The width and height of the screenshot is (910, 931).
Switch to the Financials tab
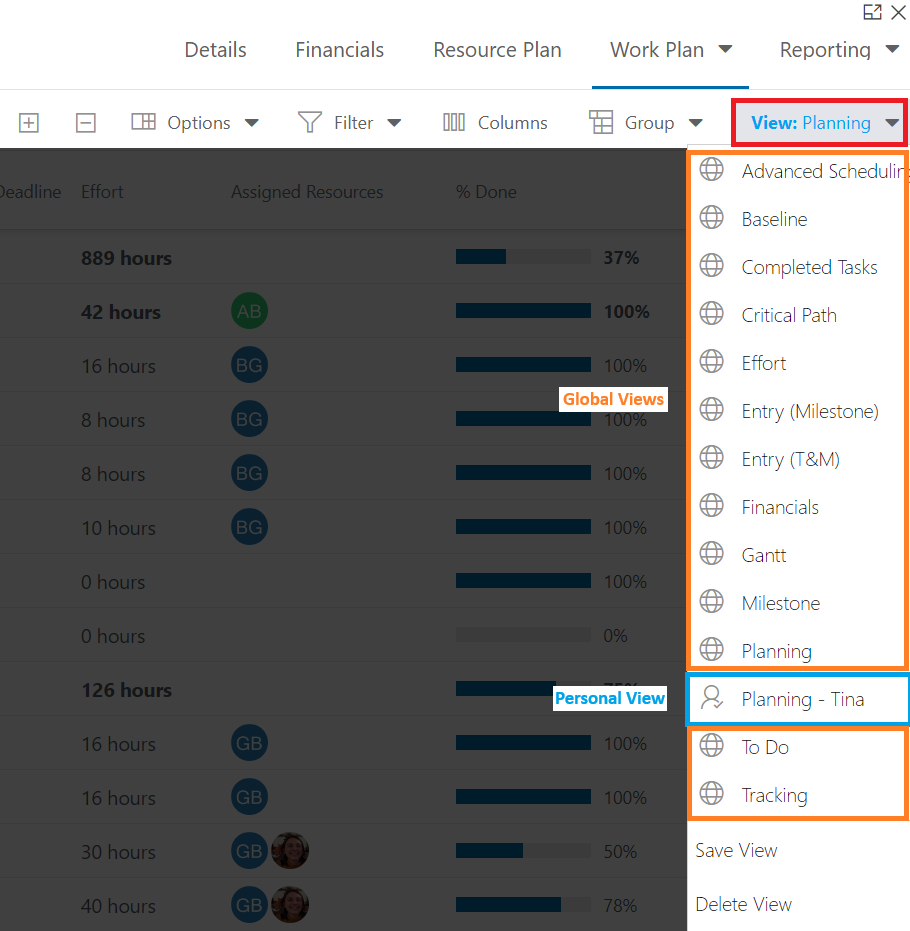(x=340, y=50)
